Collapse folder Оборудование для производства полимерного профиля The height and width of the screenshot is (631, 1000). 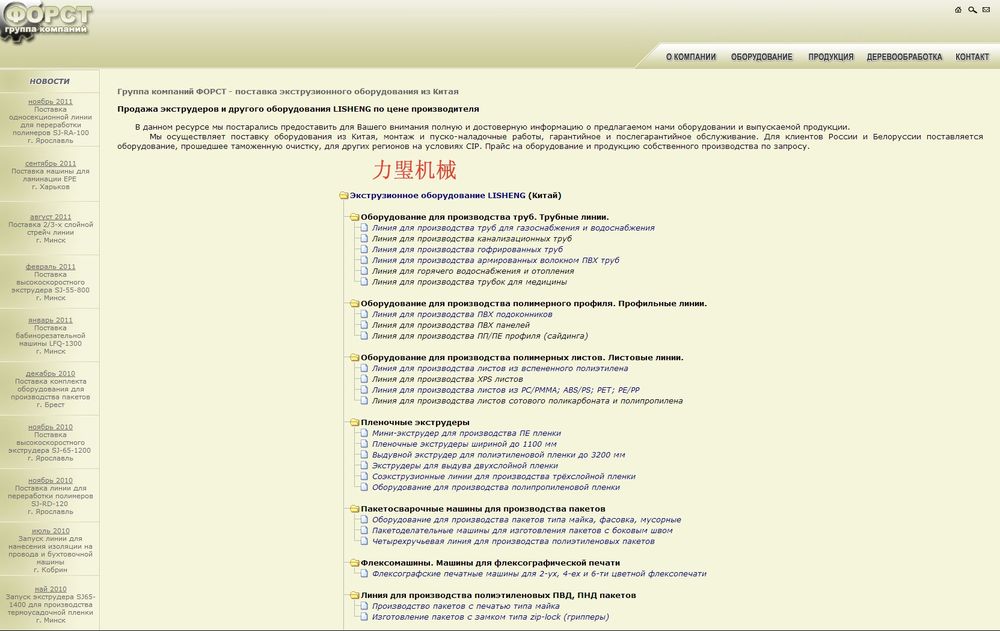pos(355,304)
